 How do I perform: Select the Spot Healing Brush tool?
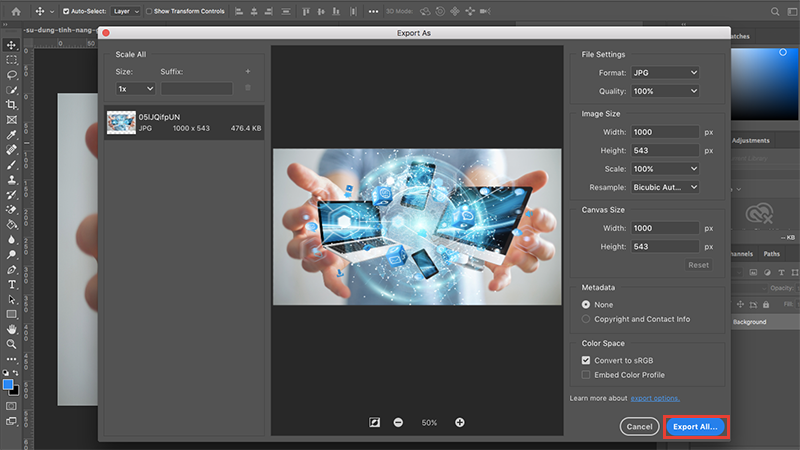click(11, 149)
